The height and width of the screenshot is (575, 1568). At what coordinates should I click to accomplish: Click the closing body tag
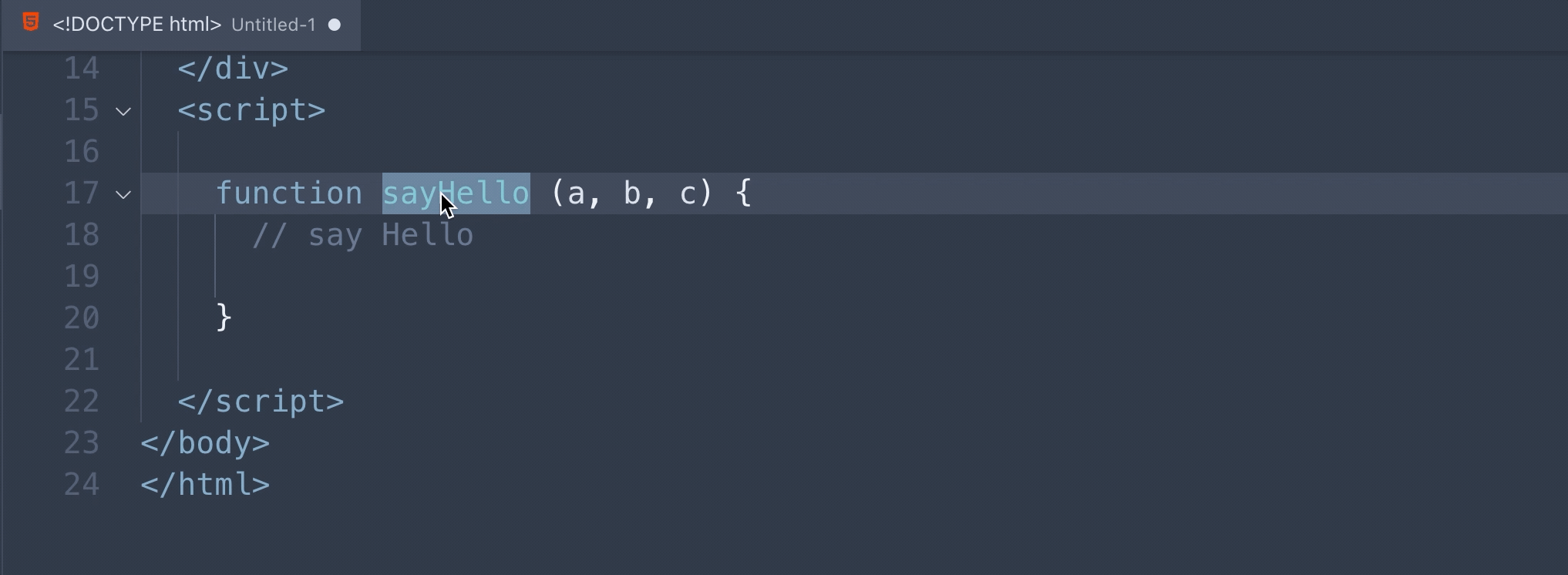tap(206, 443)
